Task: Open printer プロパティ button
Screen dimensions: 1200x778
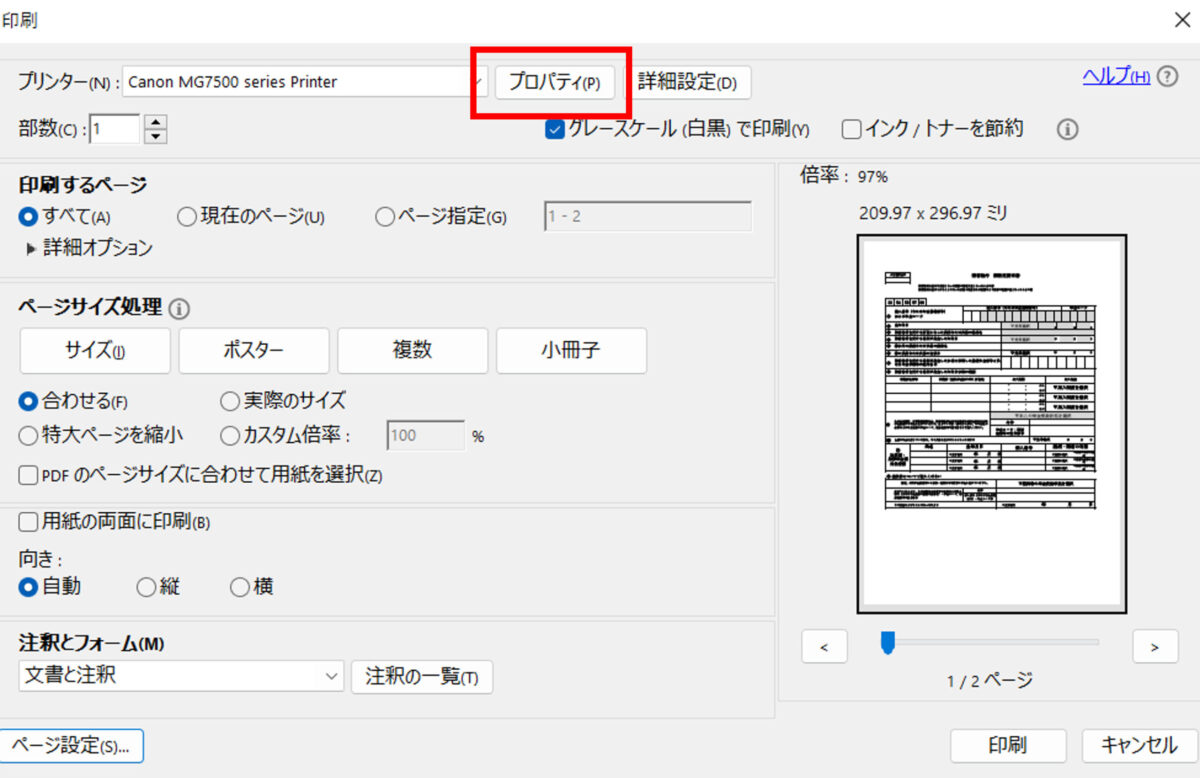Action: coord(554,82)
